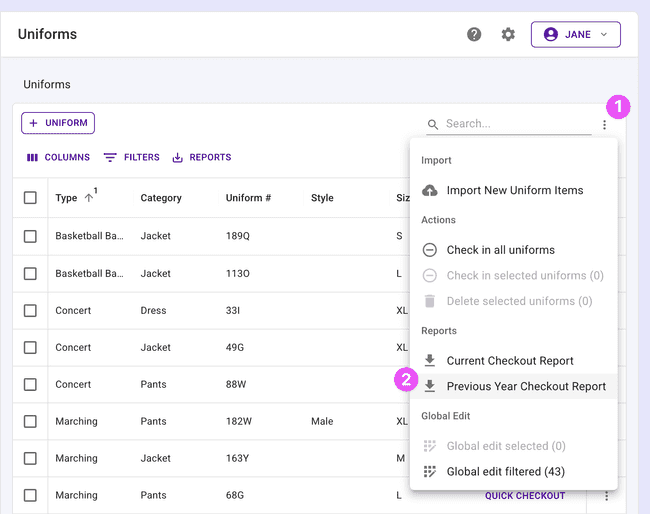The height and width of the screenshot is (514, 650).
Task: Open the Columns chooser
Action: [x=58, y=158]
